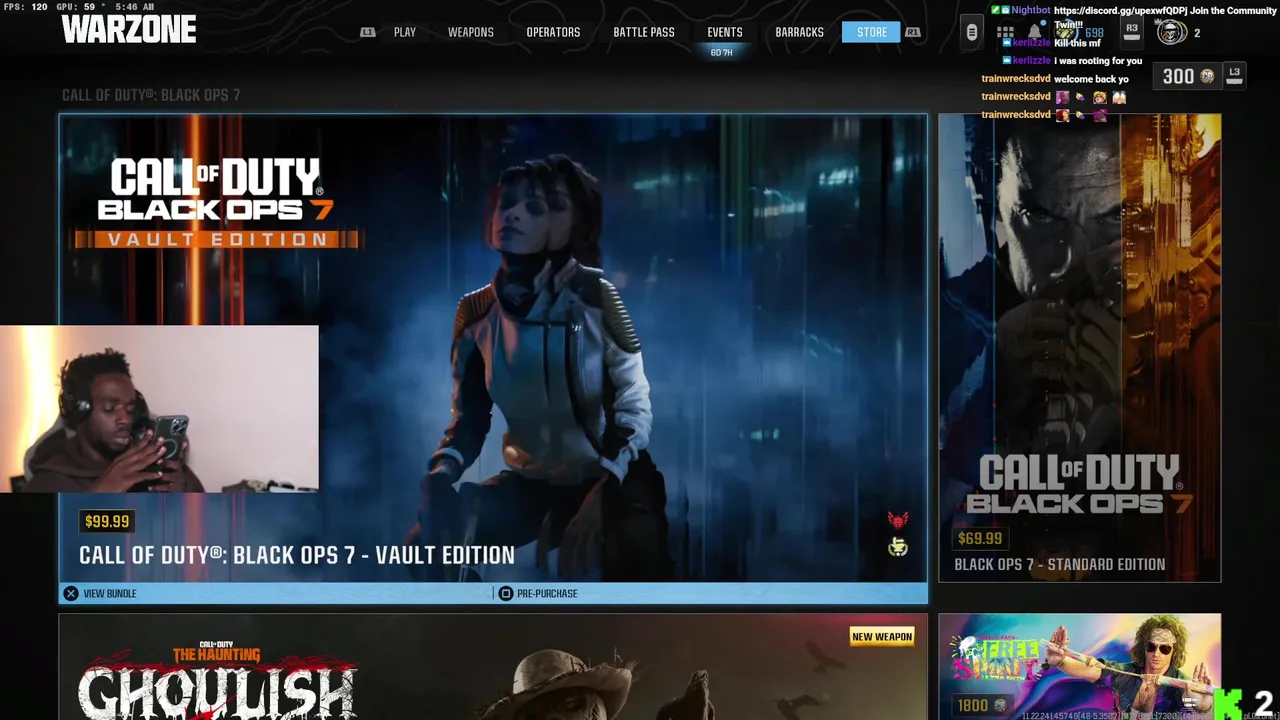Open the player profile emblem

[1172, 32]
